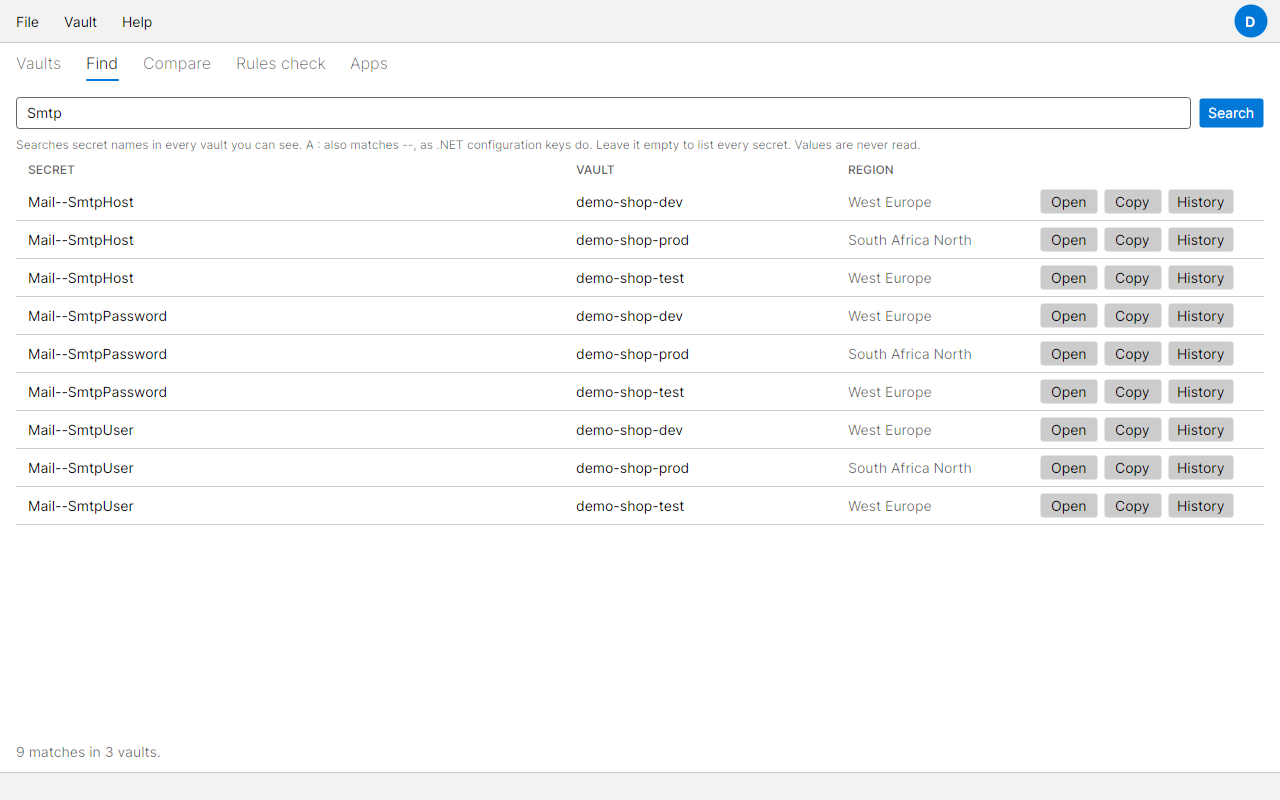The width and height of the screenshot is (1280, 800).
Task: View history for Mail--SmtpHost in demo-shop-prod
Action: (1200, 240)
